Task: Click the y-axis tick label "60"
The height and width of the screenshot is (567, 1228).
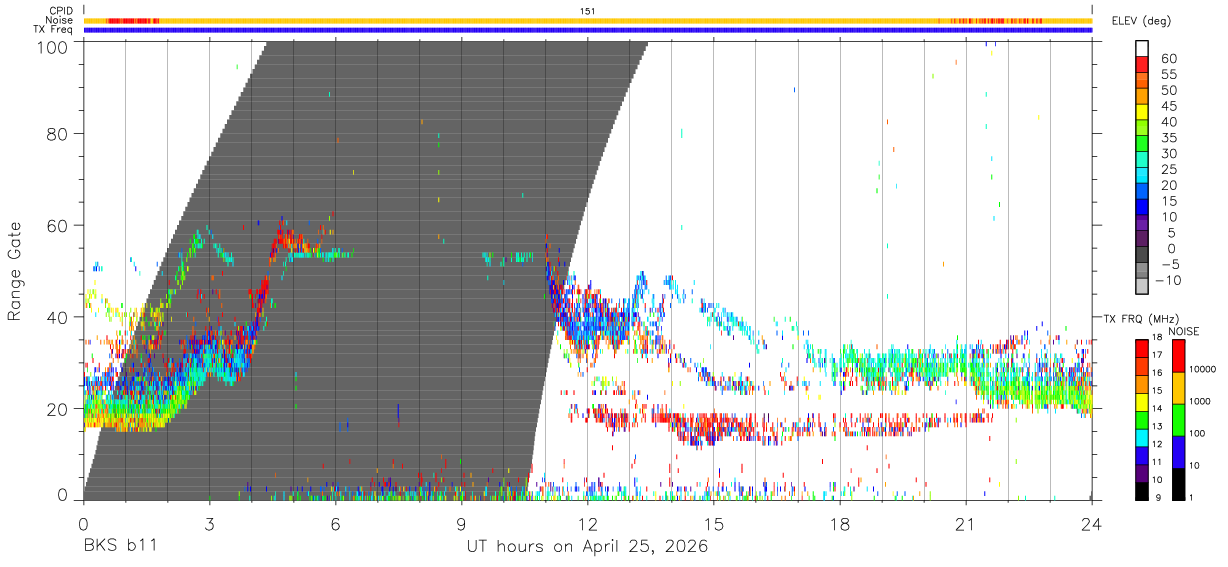Action: click(x=56, y=225)
